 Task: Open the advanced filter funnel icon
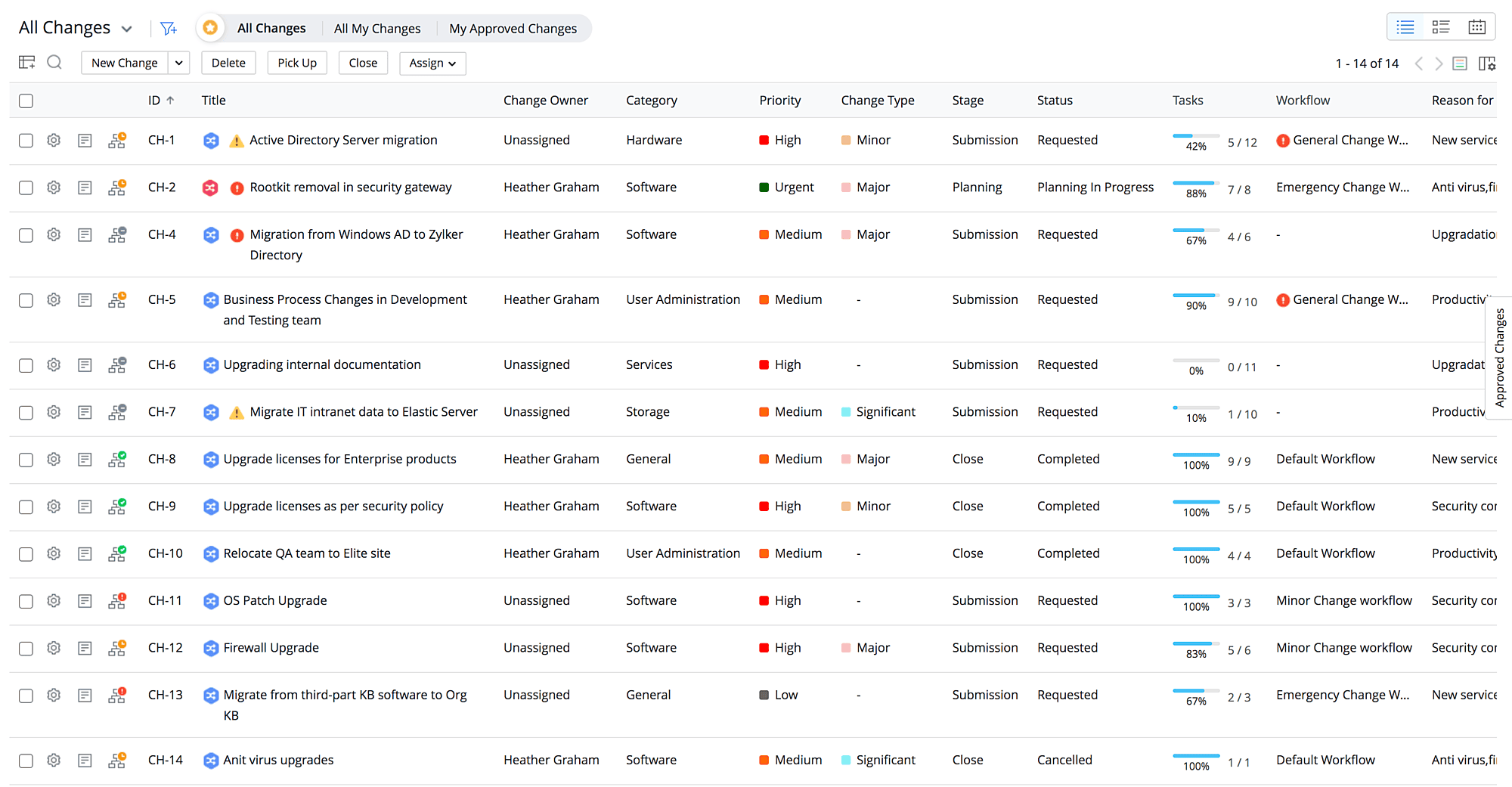[x=168, y=29]
